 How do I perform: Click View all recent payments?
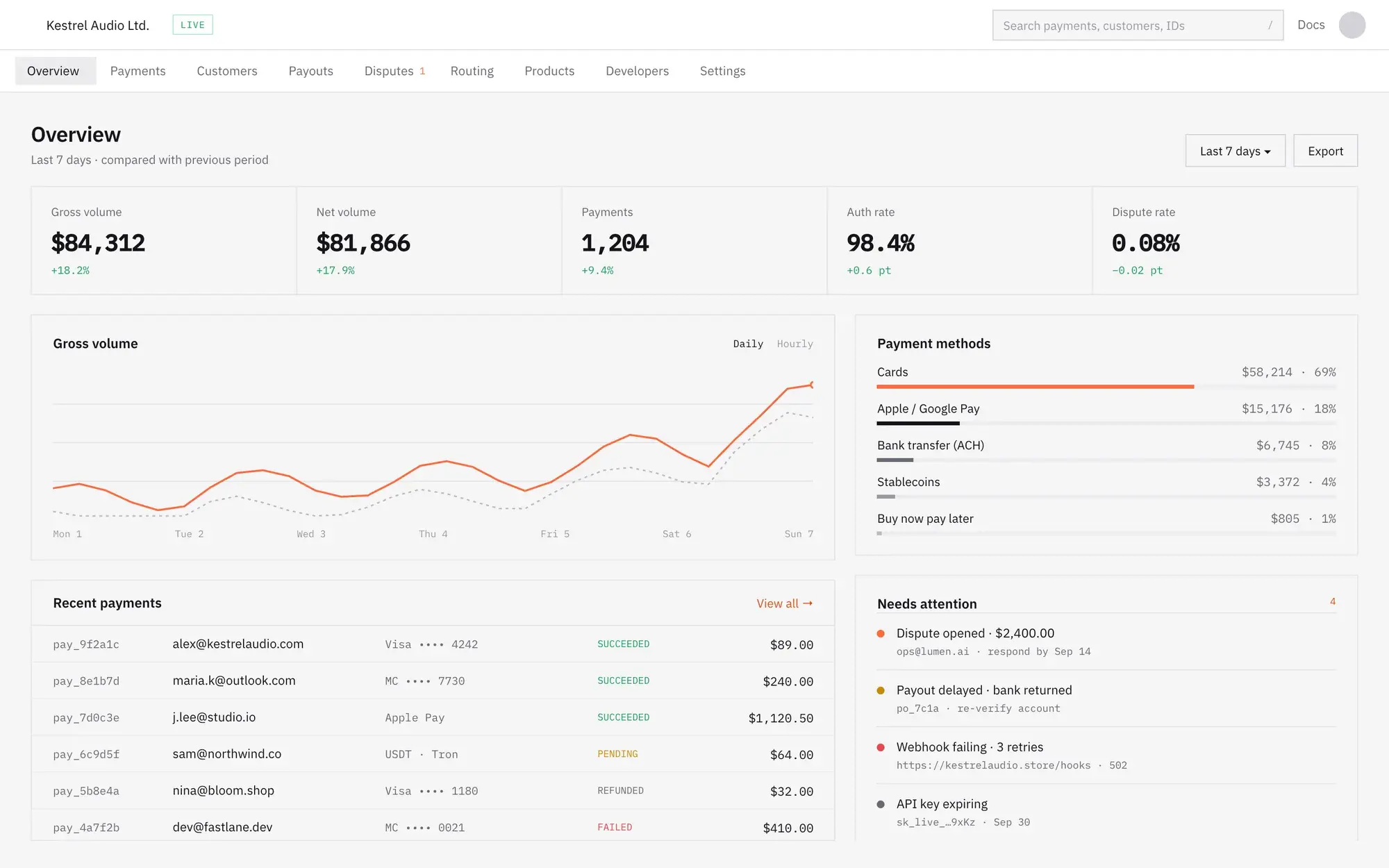tap(784, 603)
